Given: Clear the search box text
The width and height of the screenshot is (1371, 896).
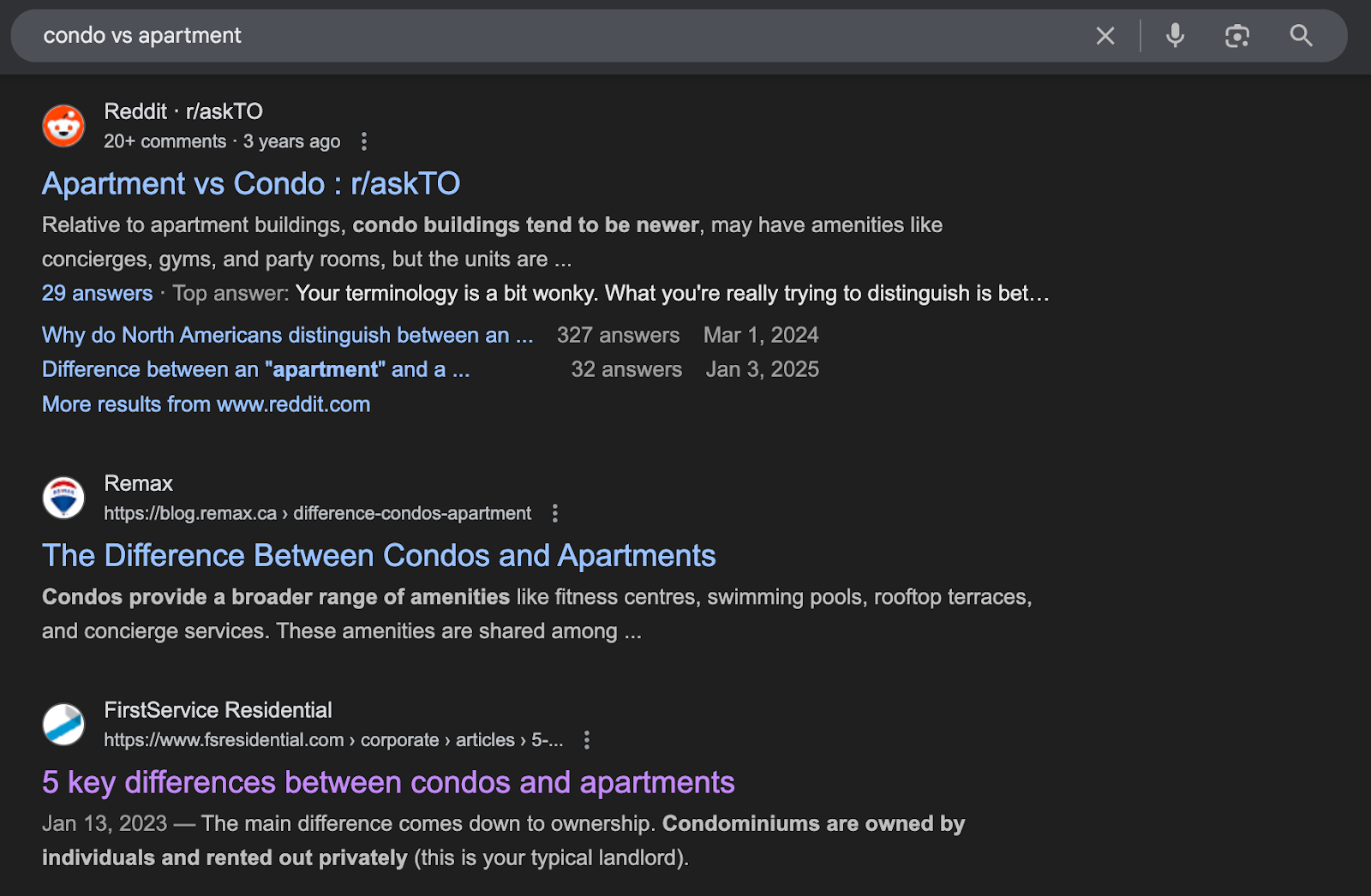Looking at the screenshot, I should [1105, 36].
